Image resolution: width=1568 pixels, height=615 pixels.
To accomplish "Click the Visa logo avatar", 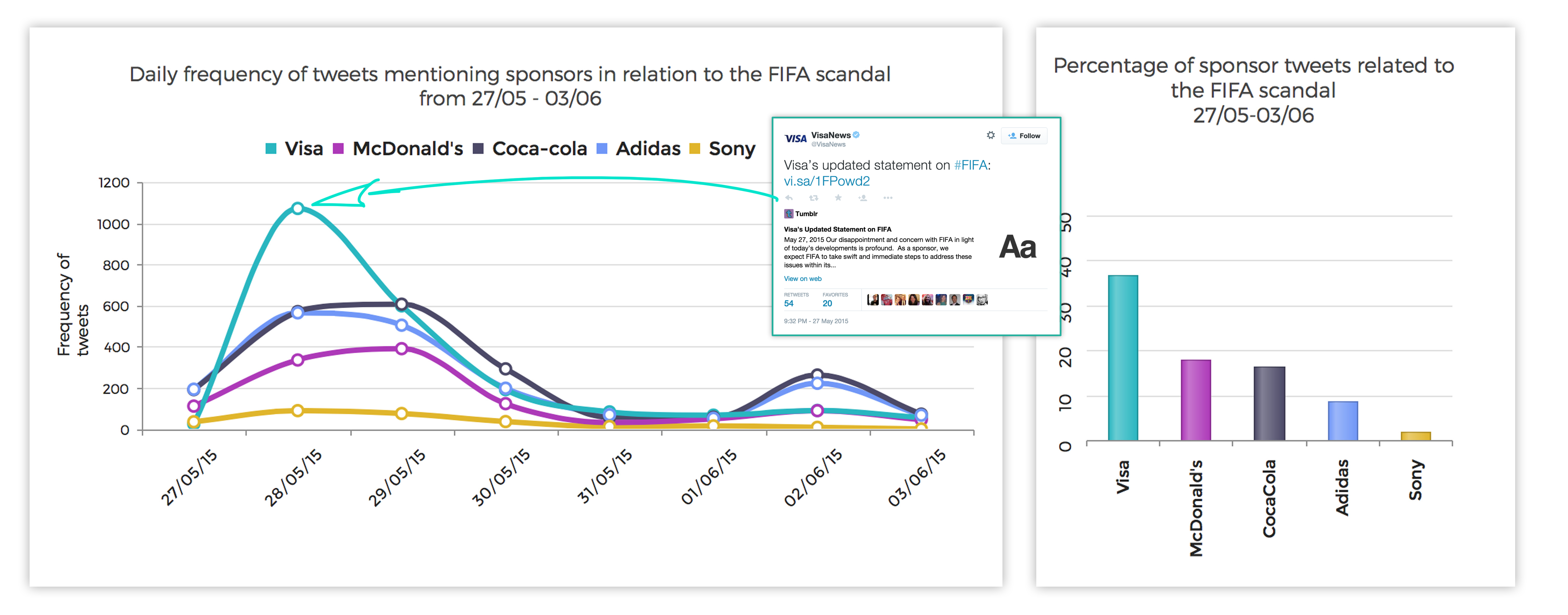I will (x=795, y=139).
